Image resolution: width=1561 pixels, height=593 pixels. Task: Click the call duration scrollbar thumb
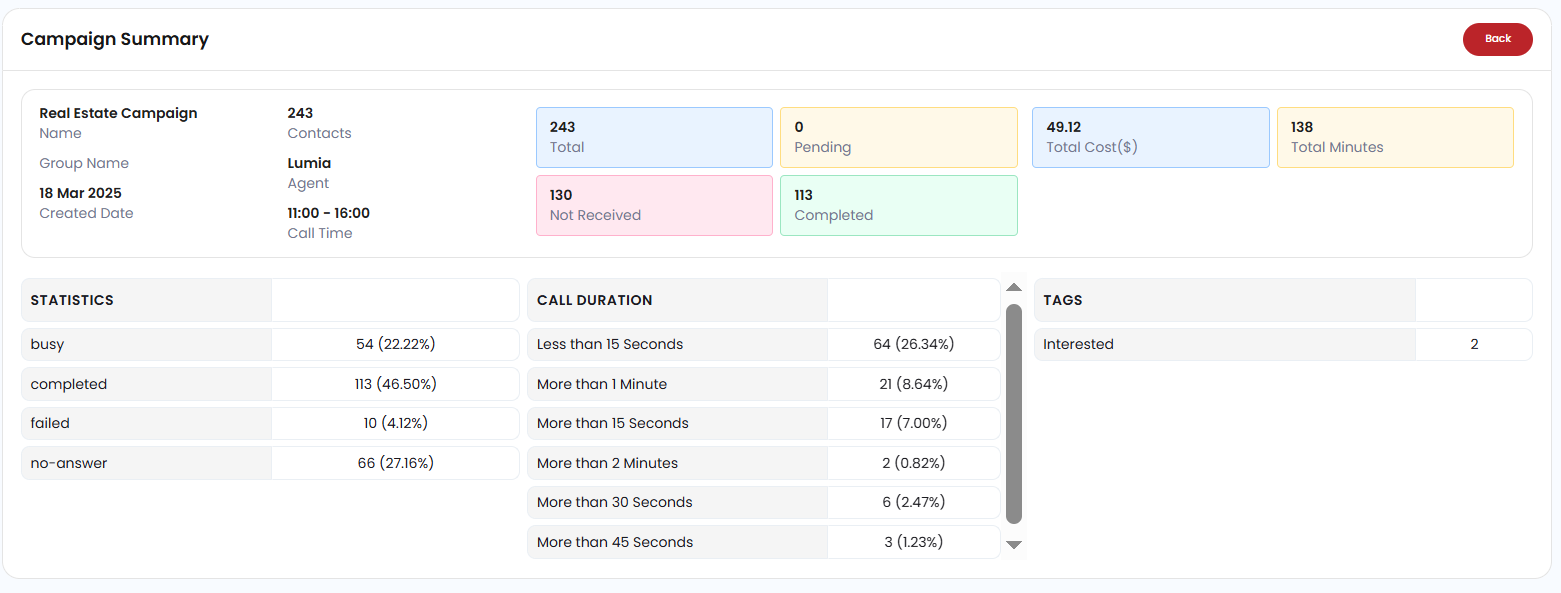click(1014, 414)
